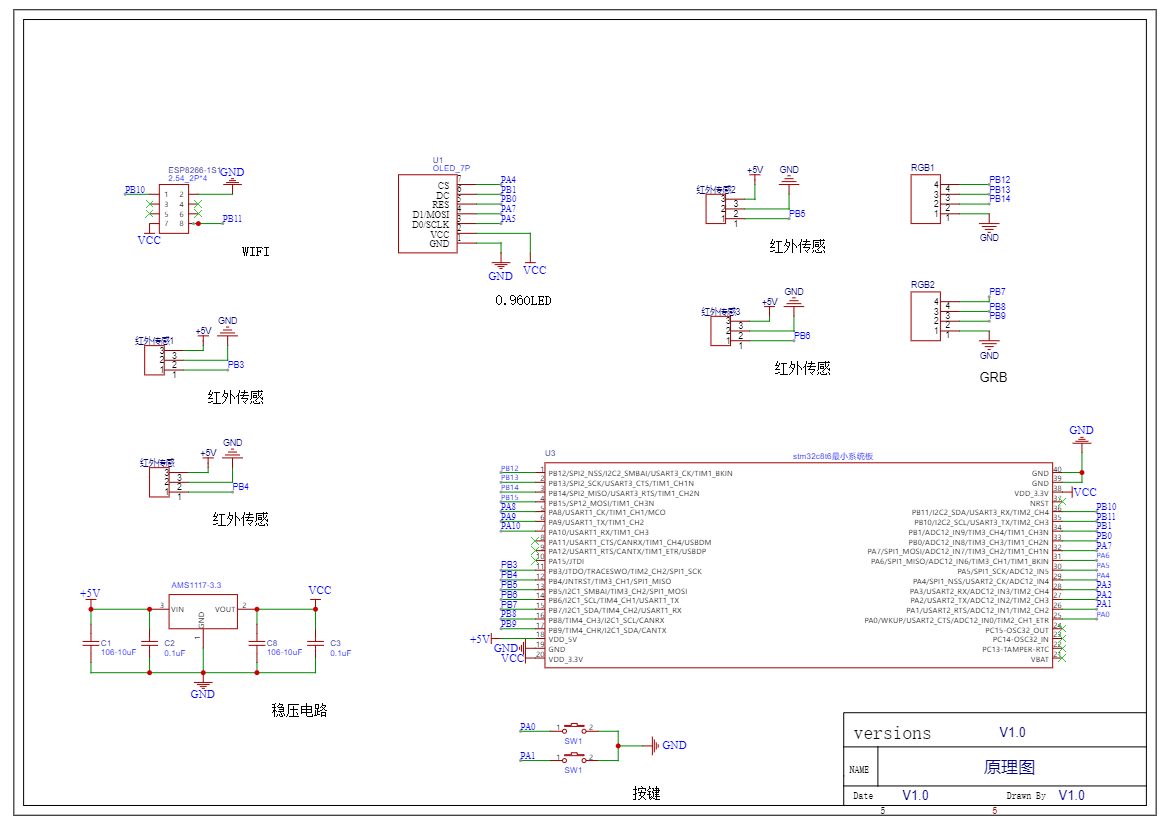Screen dimensions: 1170x825
Task: Click the "0.96OLED" section label
Action: [x=523, y=301]
